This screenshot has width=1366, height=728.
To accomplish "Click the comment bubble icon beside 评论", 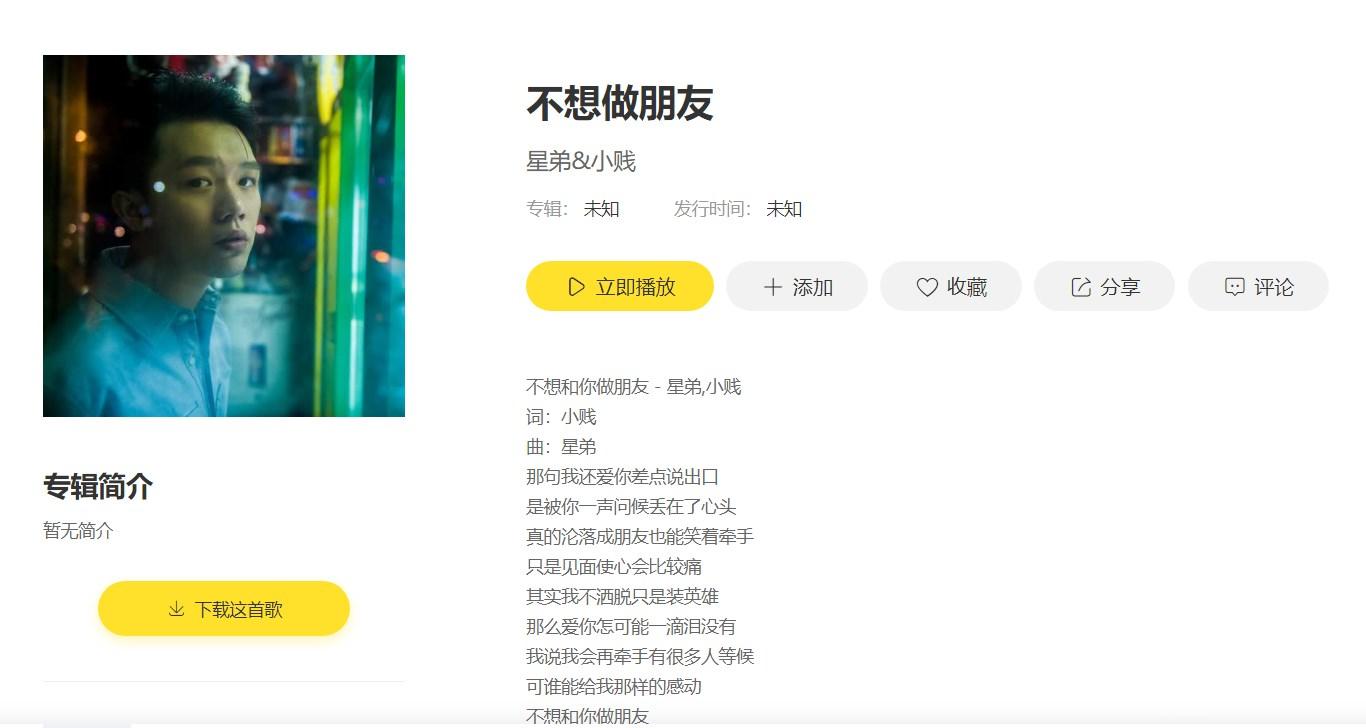I will click(x=1235, y=287).
